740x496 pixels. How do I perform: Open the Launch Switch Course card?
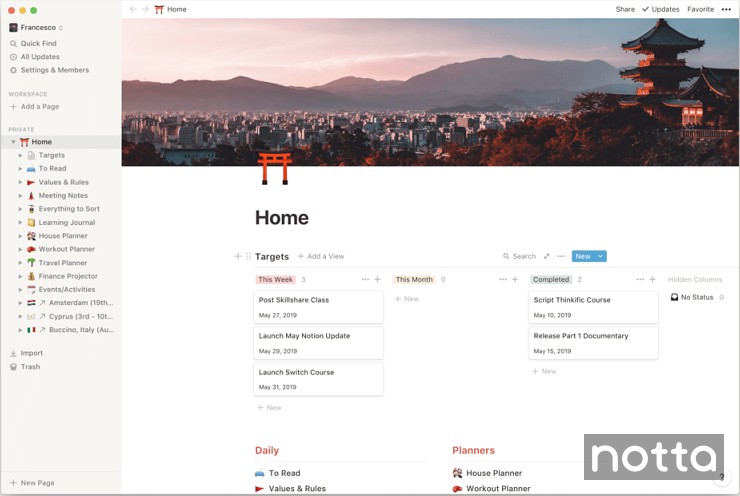point(319,379)
